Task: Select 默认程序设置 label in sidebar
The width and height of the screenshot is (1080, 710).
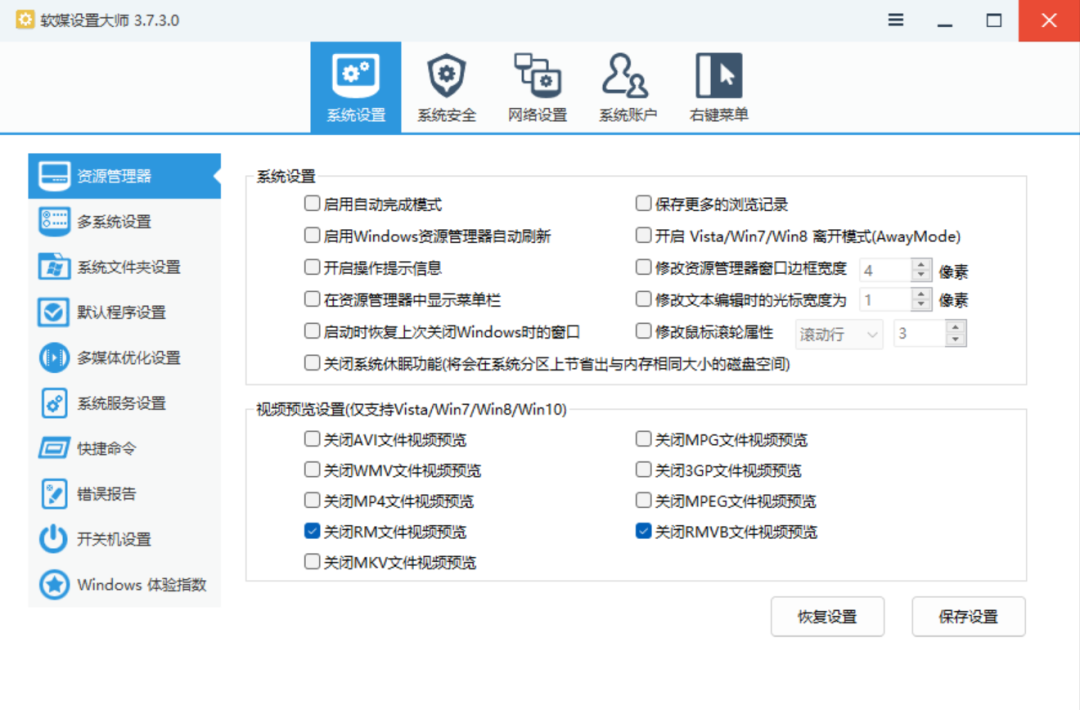Action: pyautogui.click(x=121, y=313)
